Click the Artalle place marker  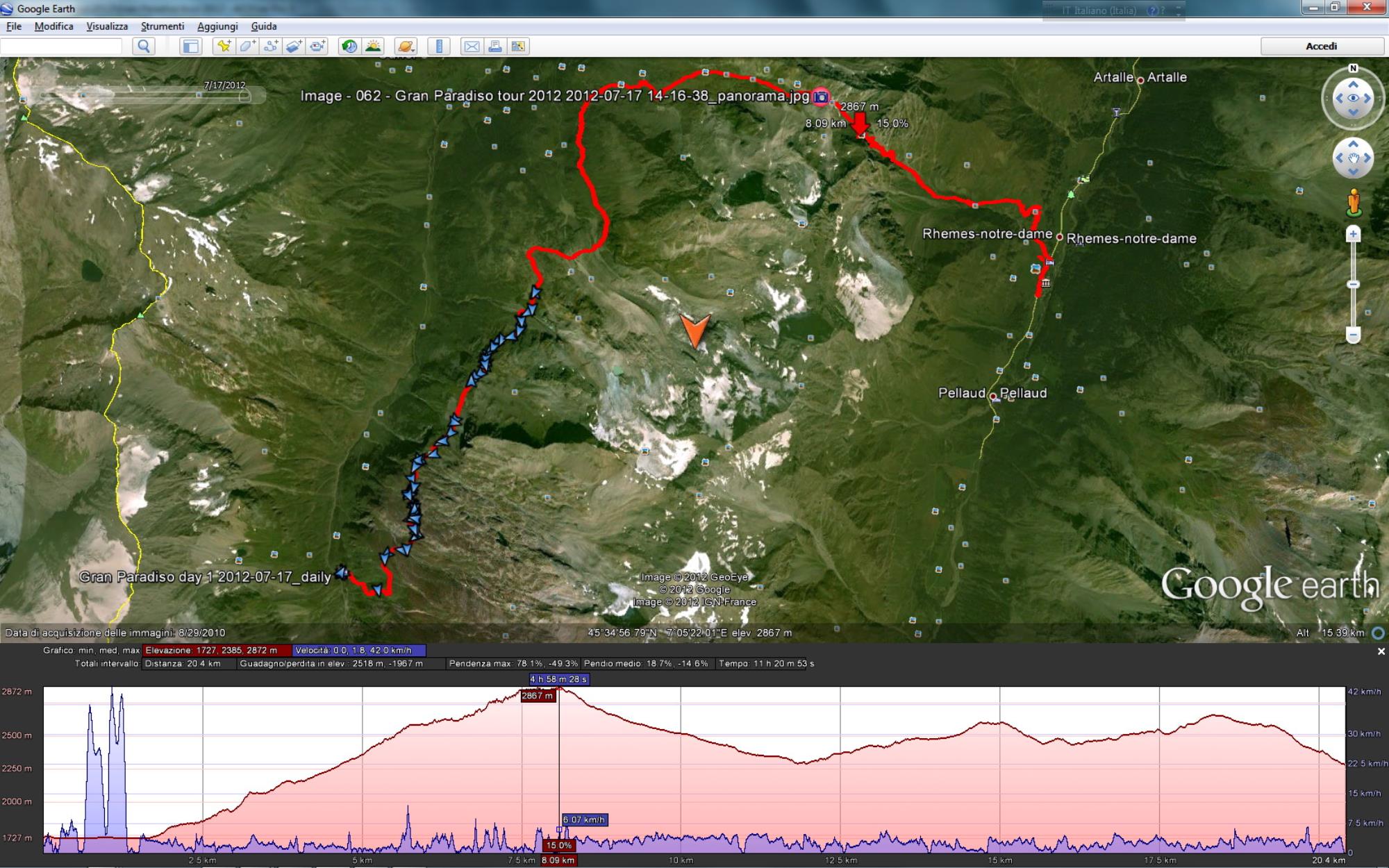1140,80
